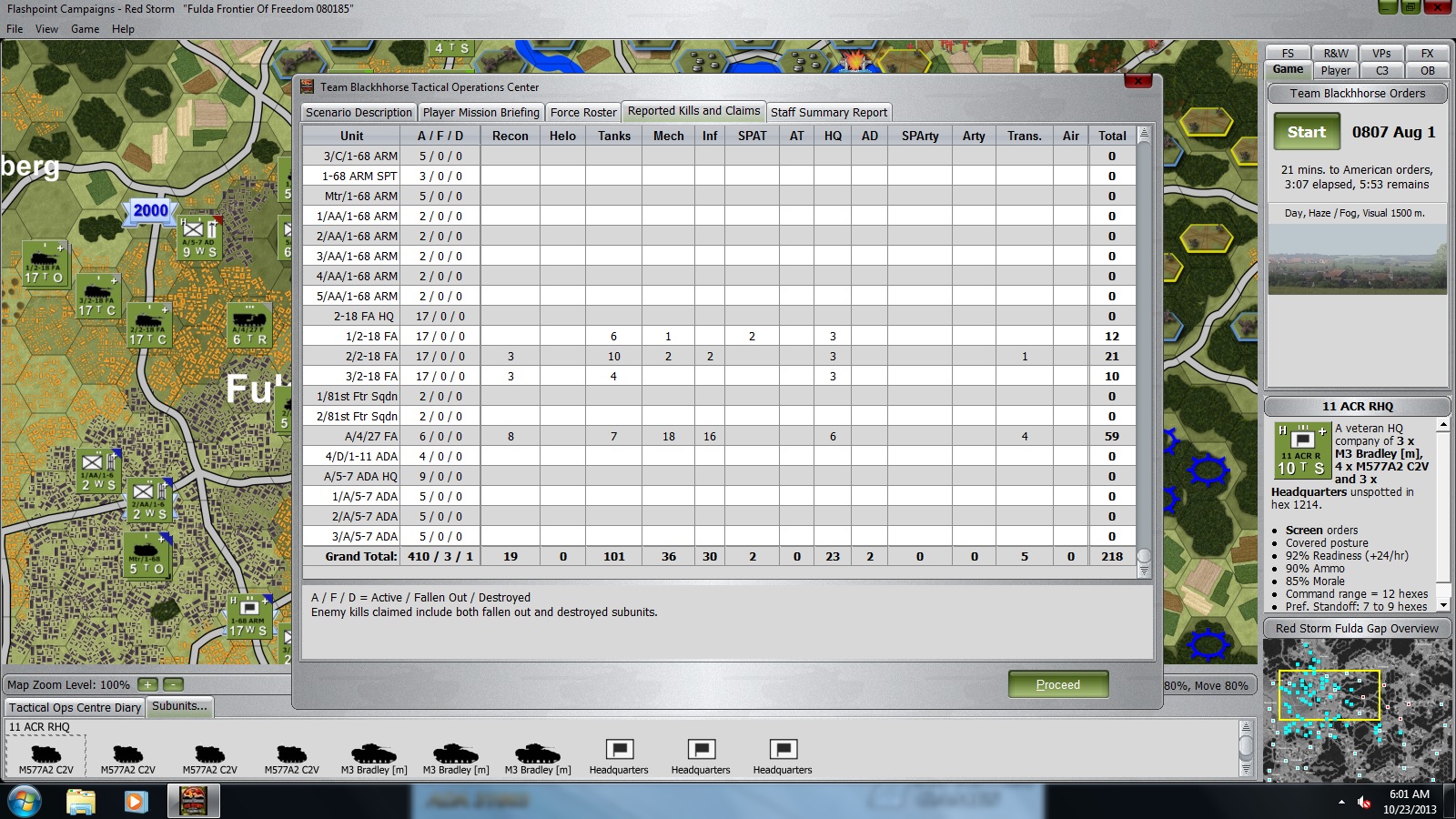
Task: Select the A/4/27 F rocket unit counter
Action: [x=250, y=326]
